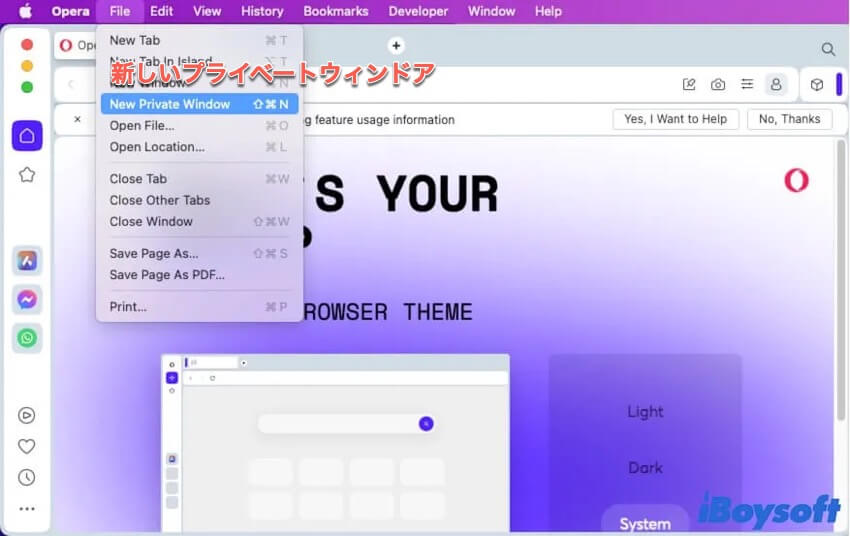Open WhatsApp in the sidebar
This screenshot has height=536, width=850.
27,338
